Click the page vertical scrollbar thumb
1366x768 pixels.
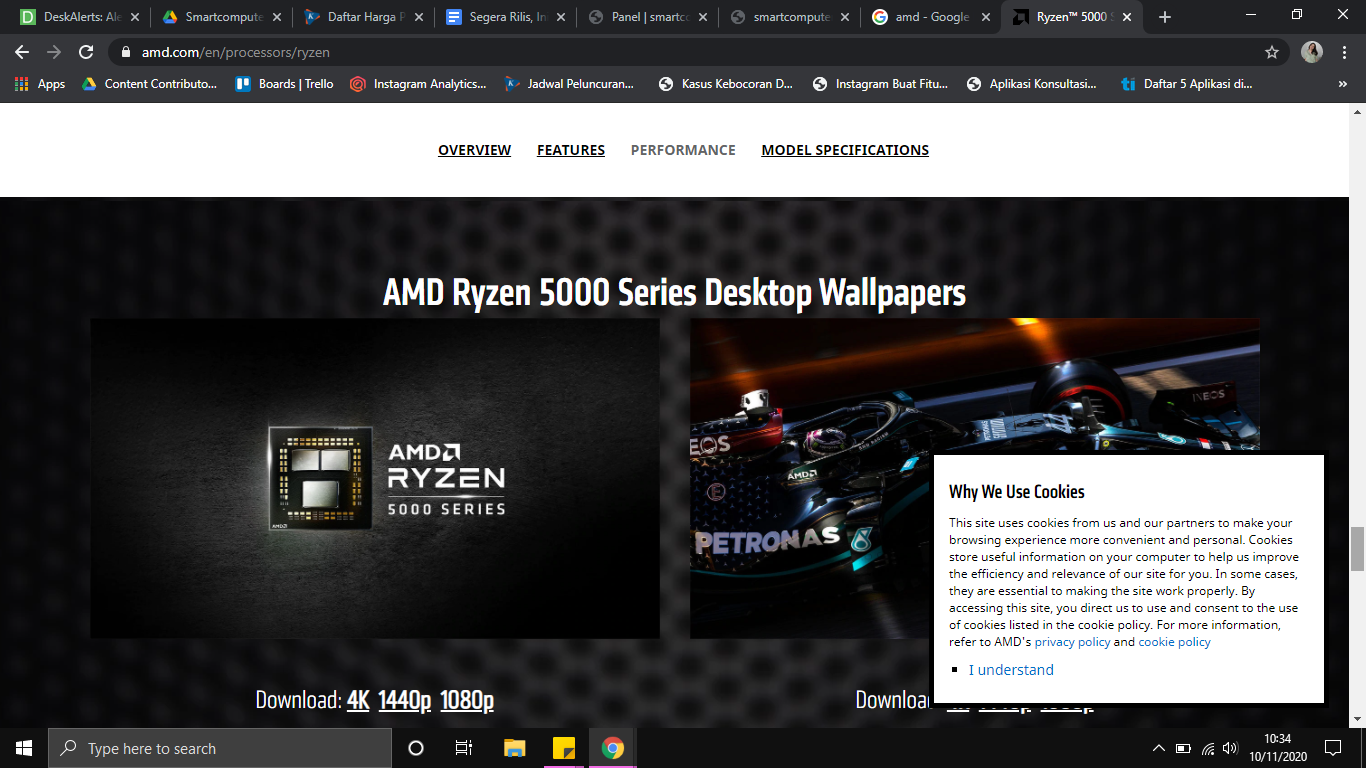1357,549
